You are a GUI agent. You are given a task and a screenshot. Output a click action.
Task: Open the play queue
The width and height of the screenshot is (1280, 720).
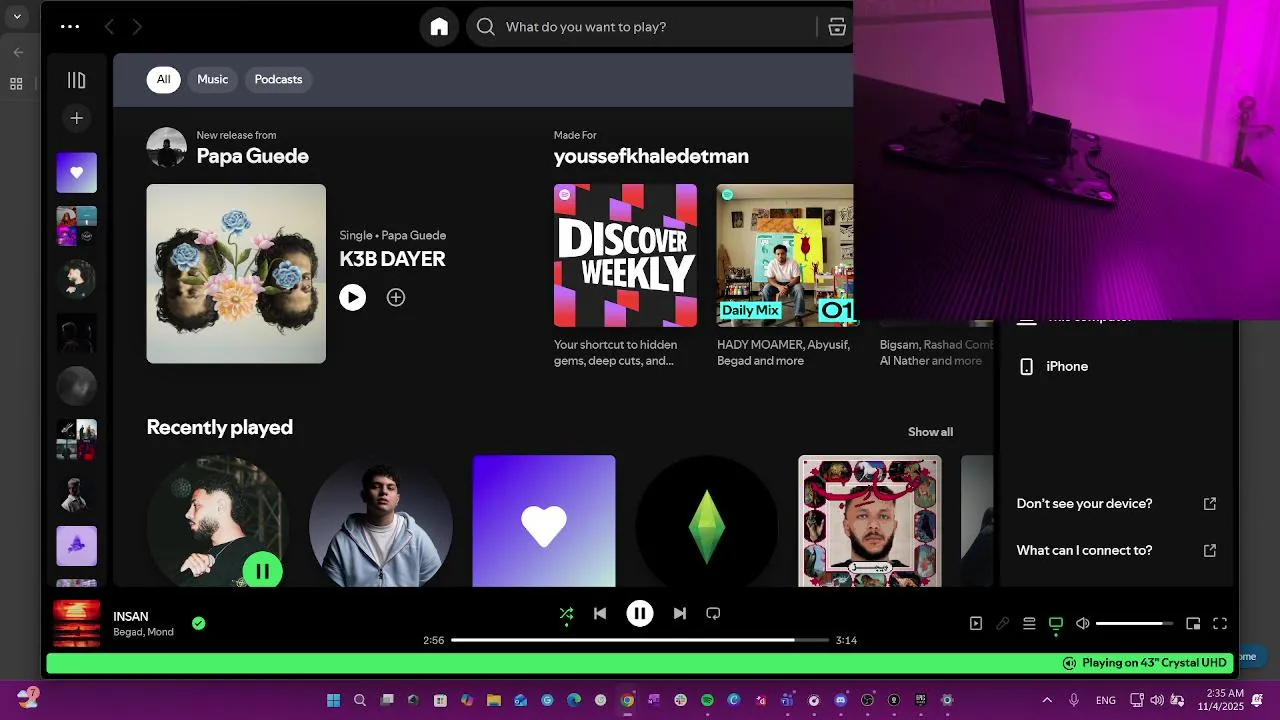[1029, 623]
